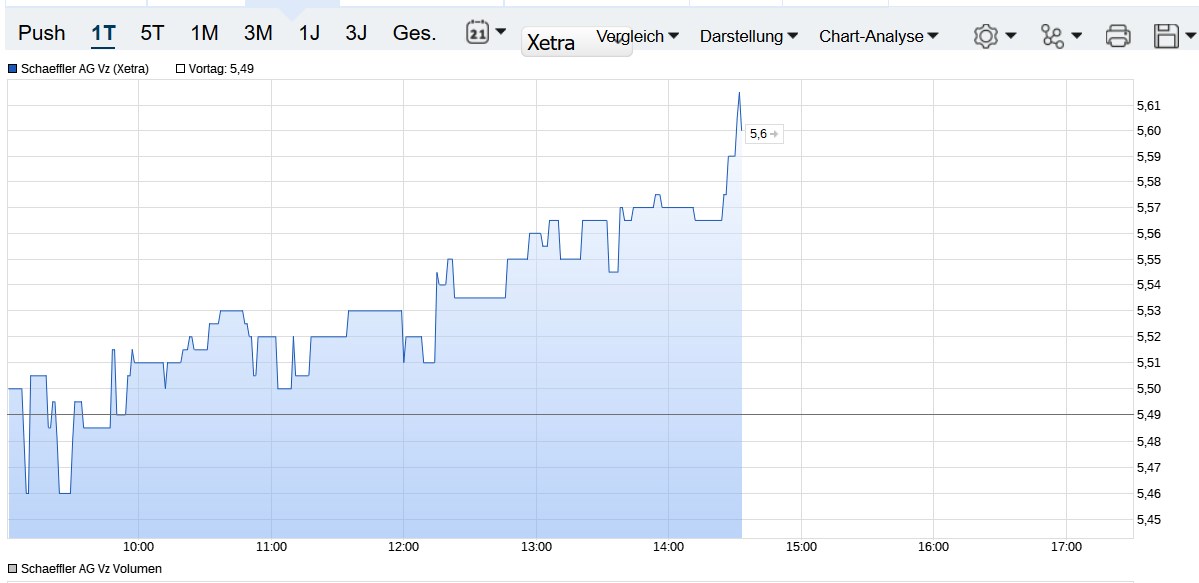
Task: Click the share nodes icon
Action: 1052,36
